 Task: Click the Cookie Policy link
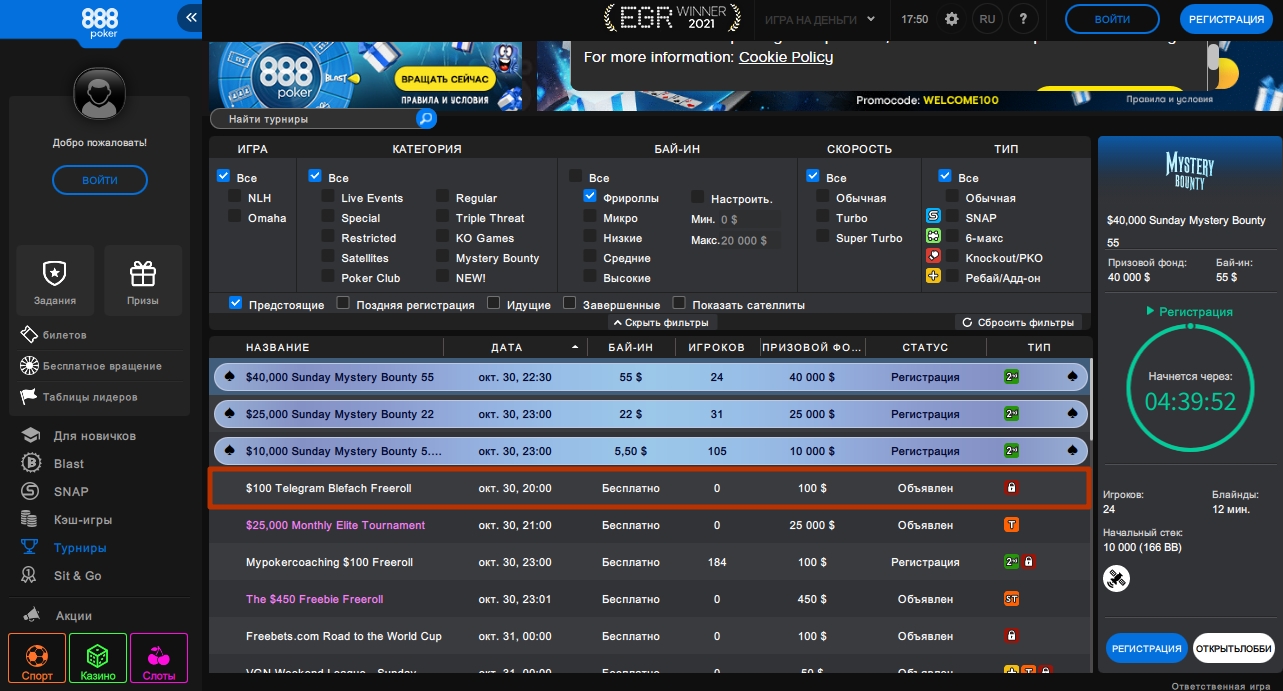[x=786, y=57]
